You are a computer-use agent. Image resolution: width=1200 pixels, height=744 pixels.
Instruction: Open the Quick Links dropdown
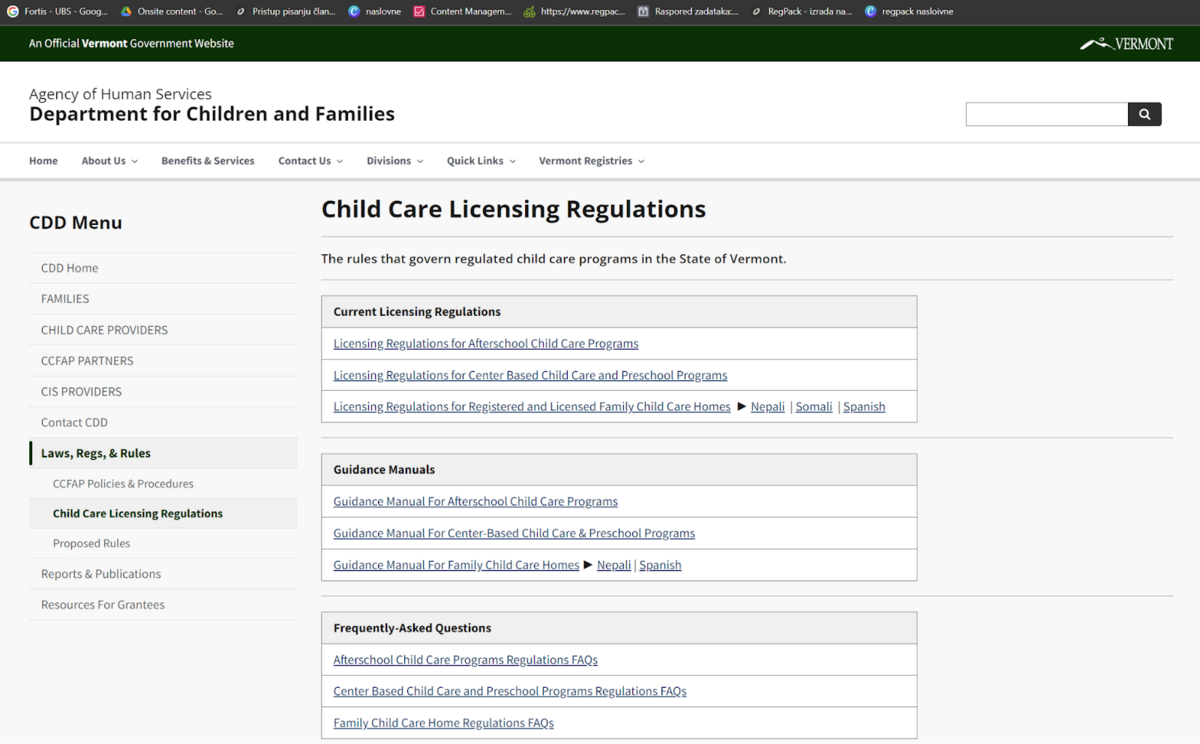coord(480,161)
